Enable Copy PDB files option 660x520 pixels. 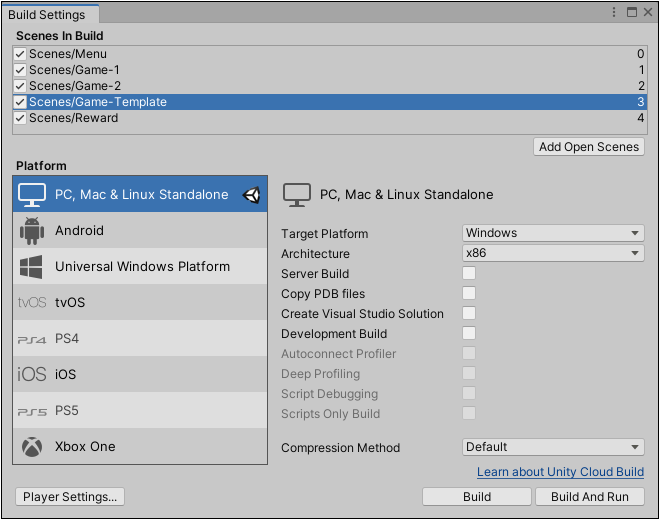(469, 294)
